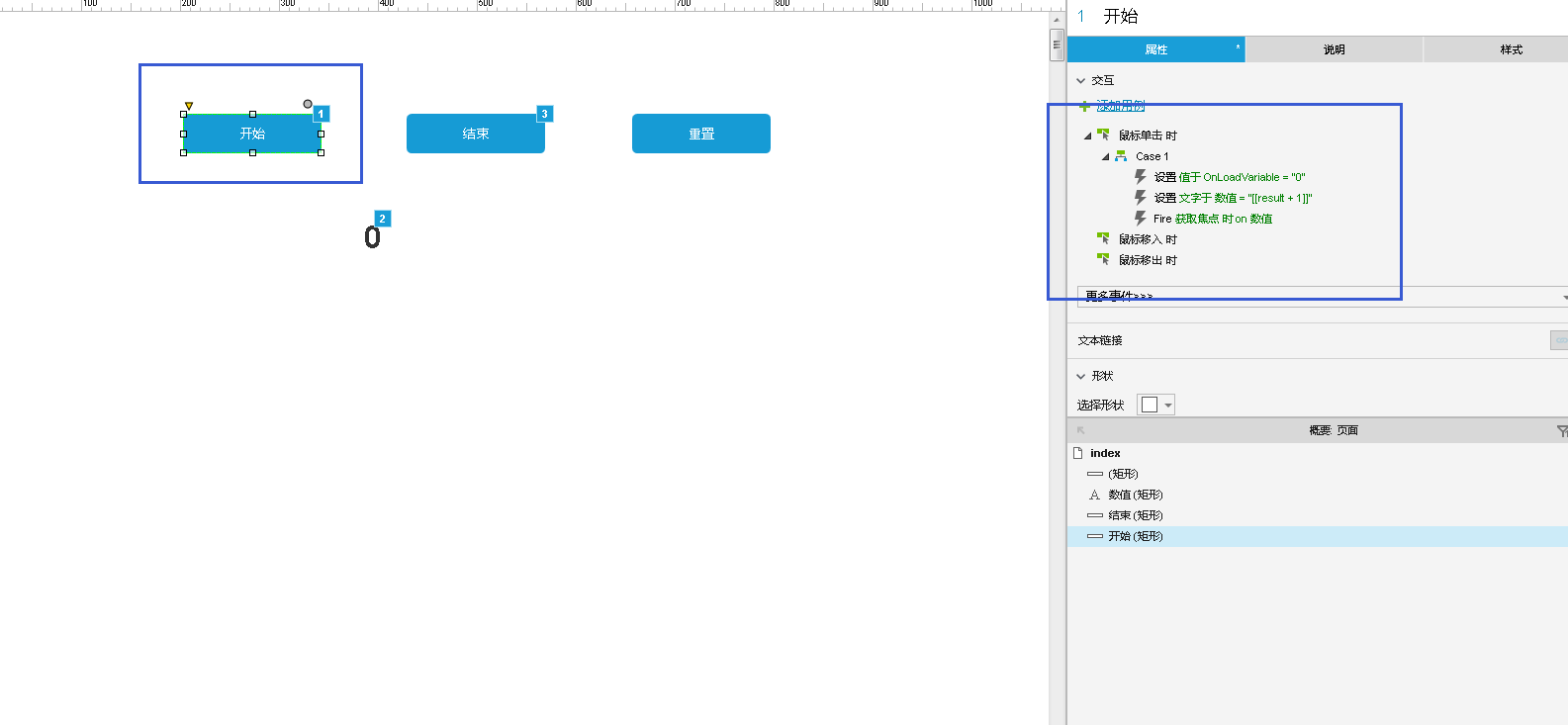Select the 重置 button widget on canvas
Screen dimensions: 1568x725
(x=701, y=134)
